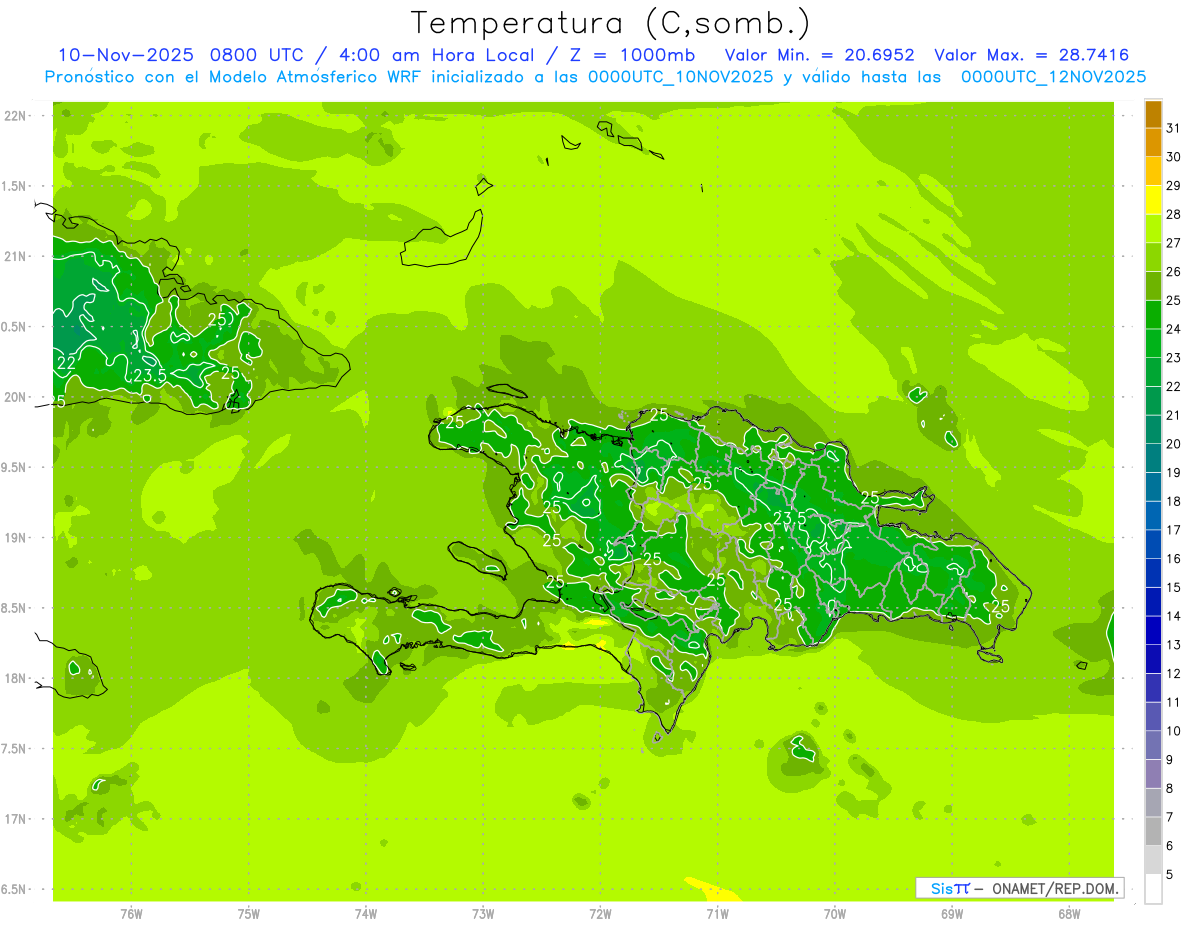This screenshot has height=927, width=1200.
Task: Click the '70W' longitude label
Action: click(x=835, y=914)
